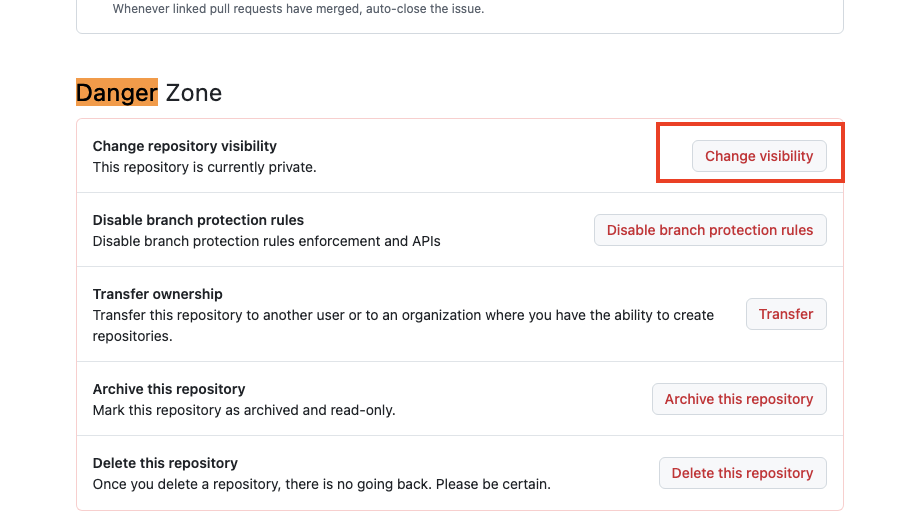909x522 pixels.
Task: Click the highlighted word Danger in heading
Action: (117, 93)
